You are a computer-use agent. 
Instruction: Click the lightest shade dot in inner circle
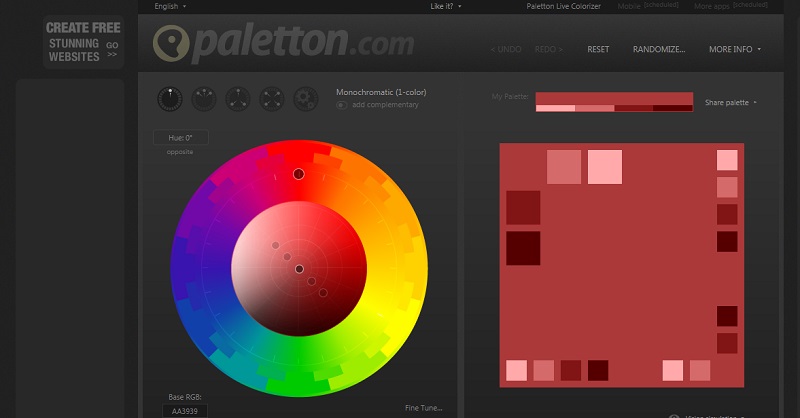click(x=276, y=245)
